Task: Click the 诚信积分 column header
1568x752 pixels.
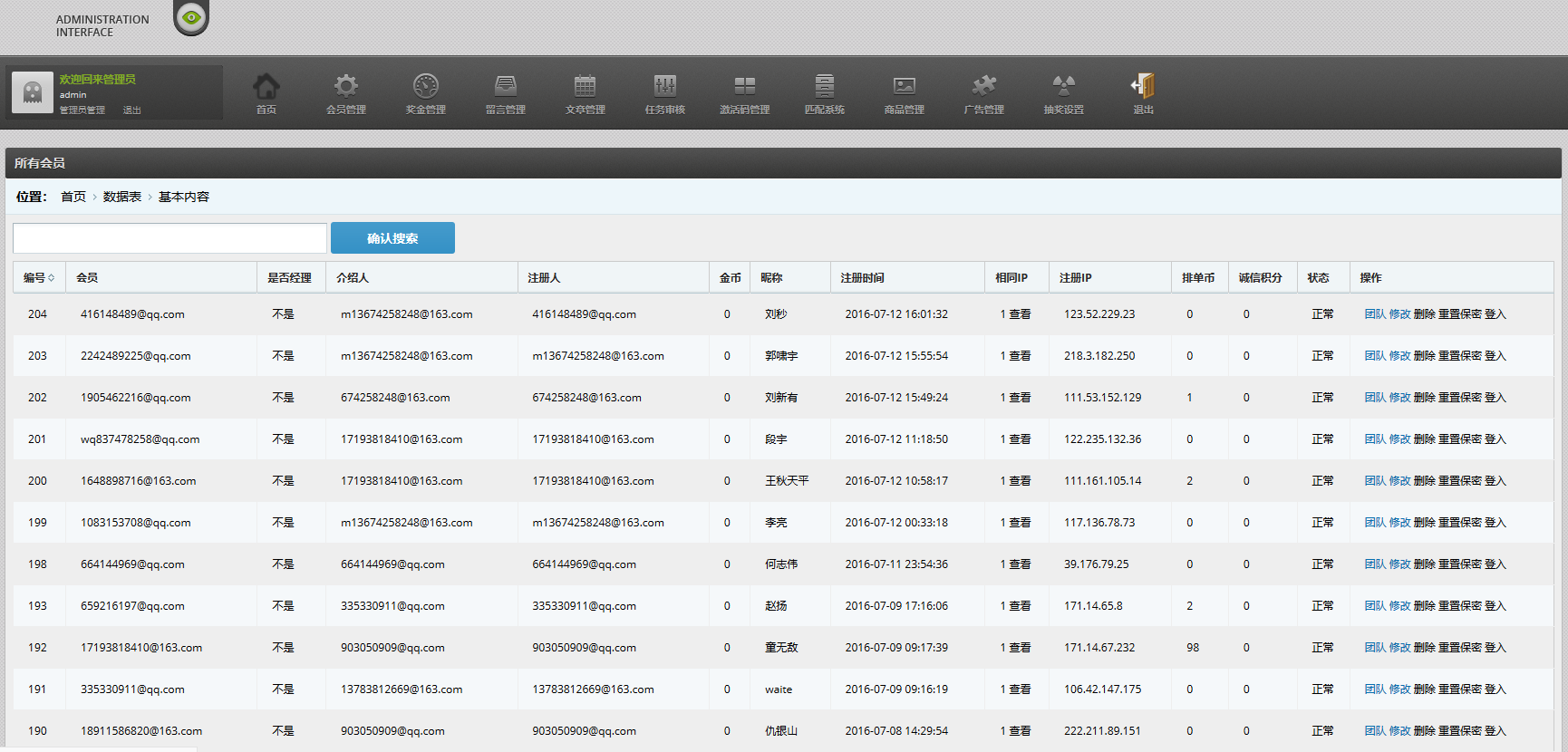Action: click(1261, 278)
